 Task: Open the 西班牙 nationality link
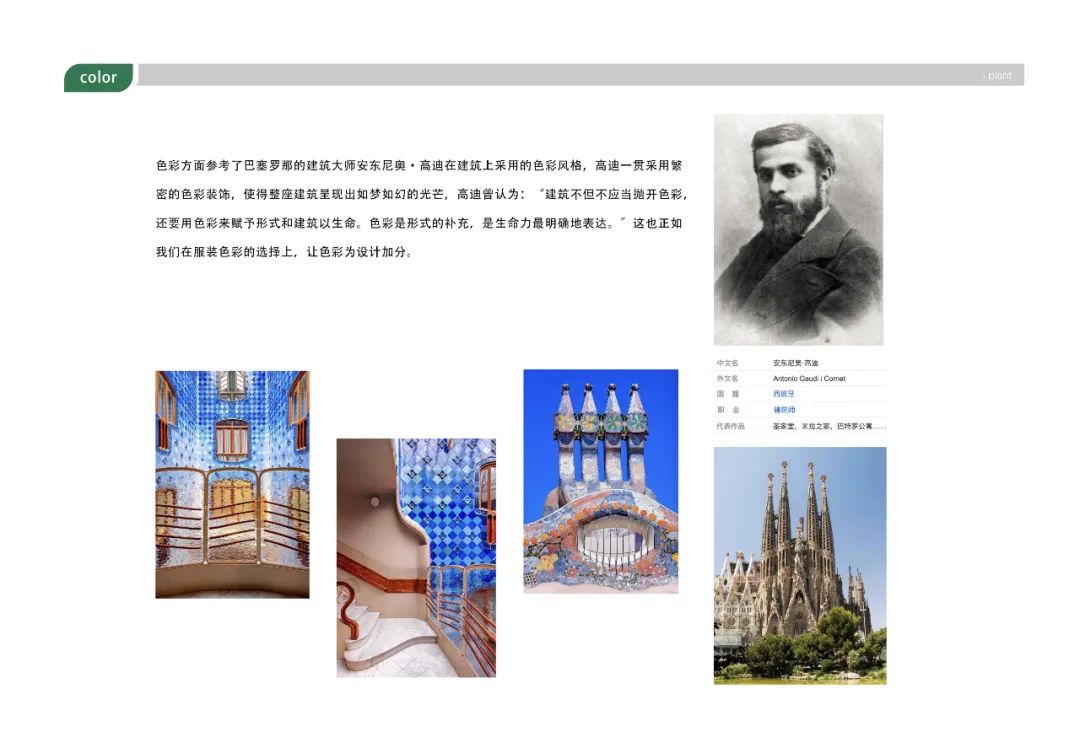pyautogui.click(x=785, y=394)
